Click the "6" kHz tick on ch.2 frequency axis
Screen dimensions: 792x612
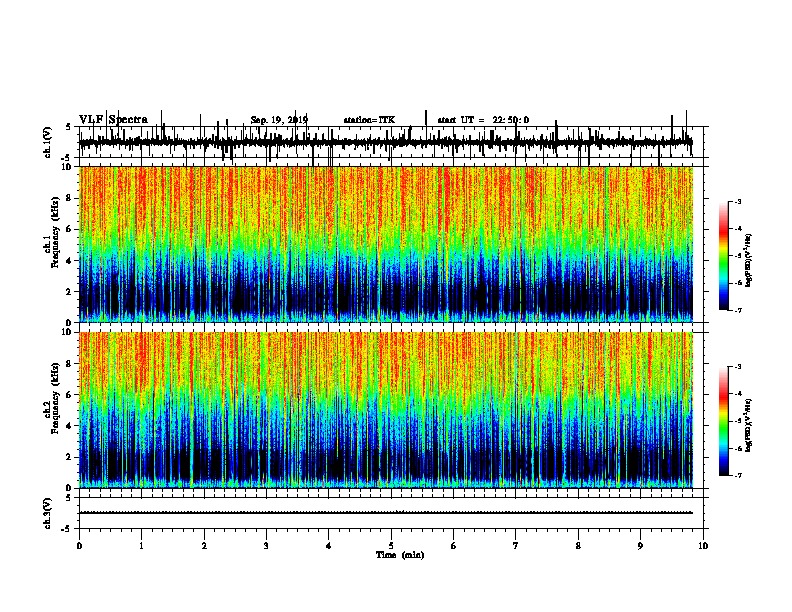(70, 394)
